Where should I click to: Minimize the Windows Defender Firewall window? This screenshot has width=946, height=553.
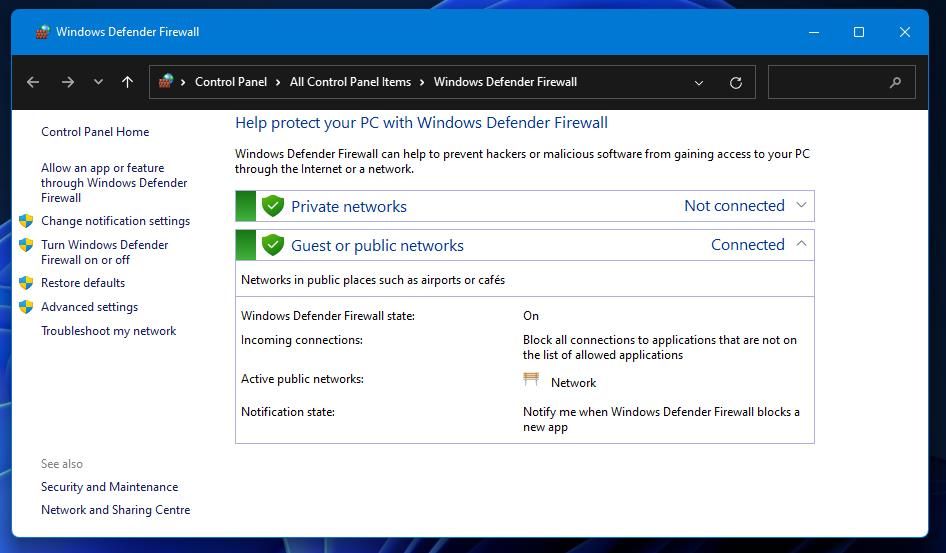pyautogui.click(x=814, y=32)
